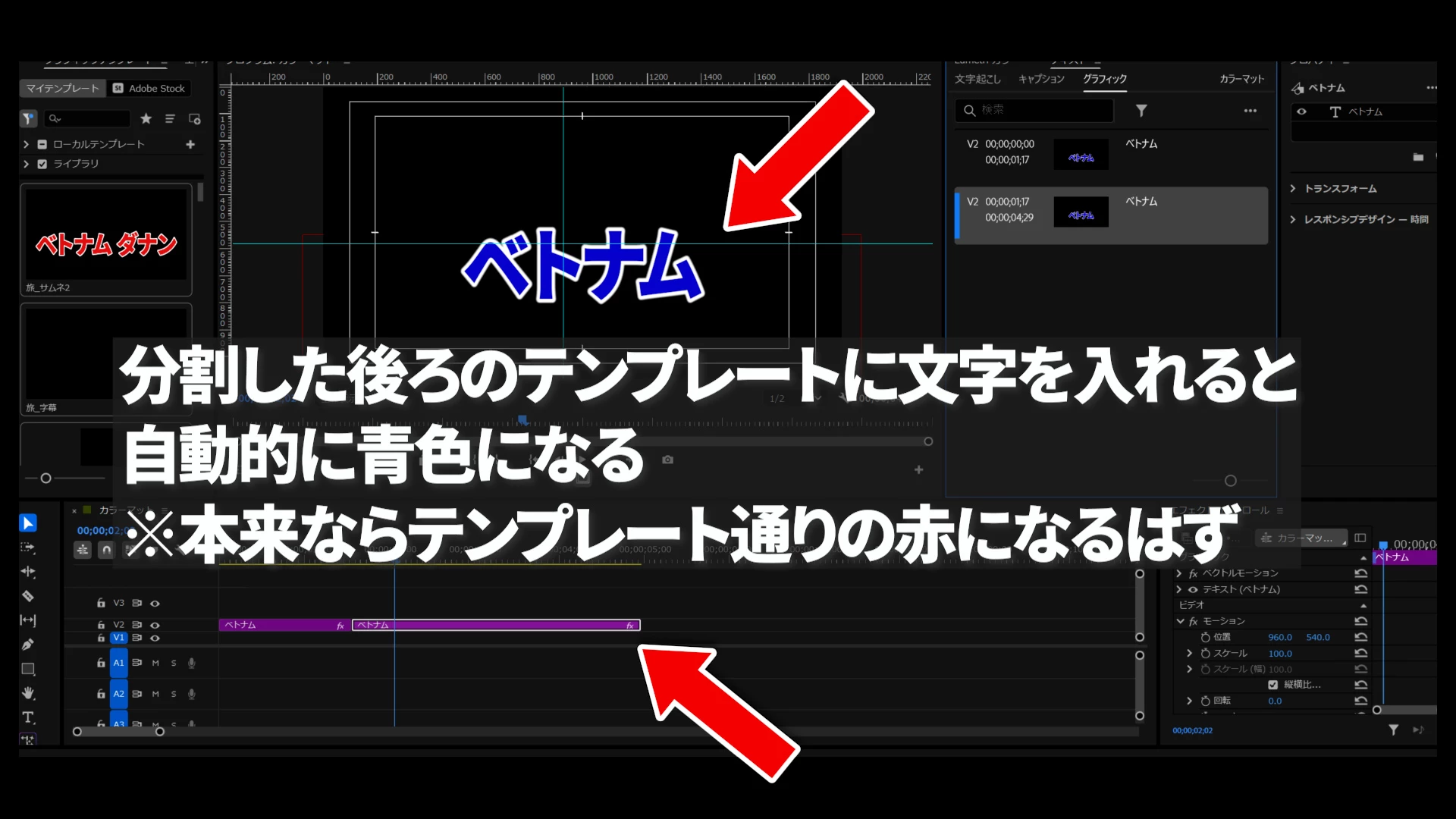Mute audio track A1
Image resolution: width=1456 pixels, height=819 pixels.
[x=155, y=663]
